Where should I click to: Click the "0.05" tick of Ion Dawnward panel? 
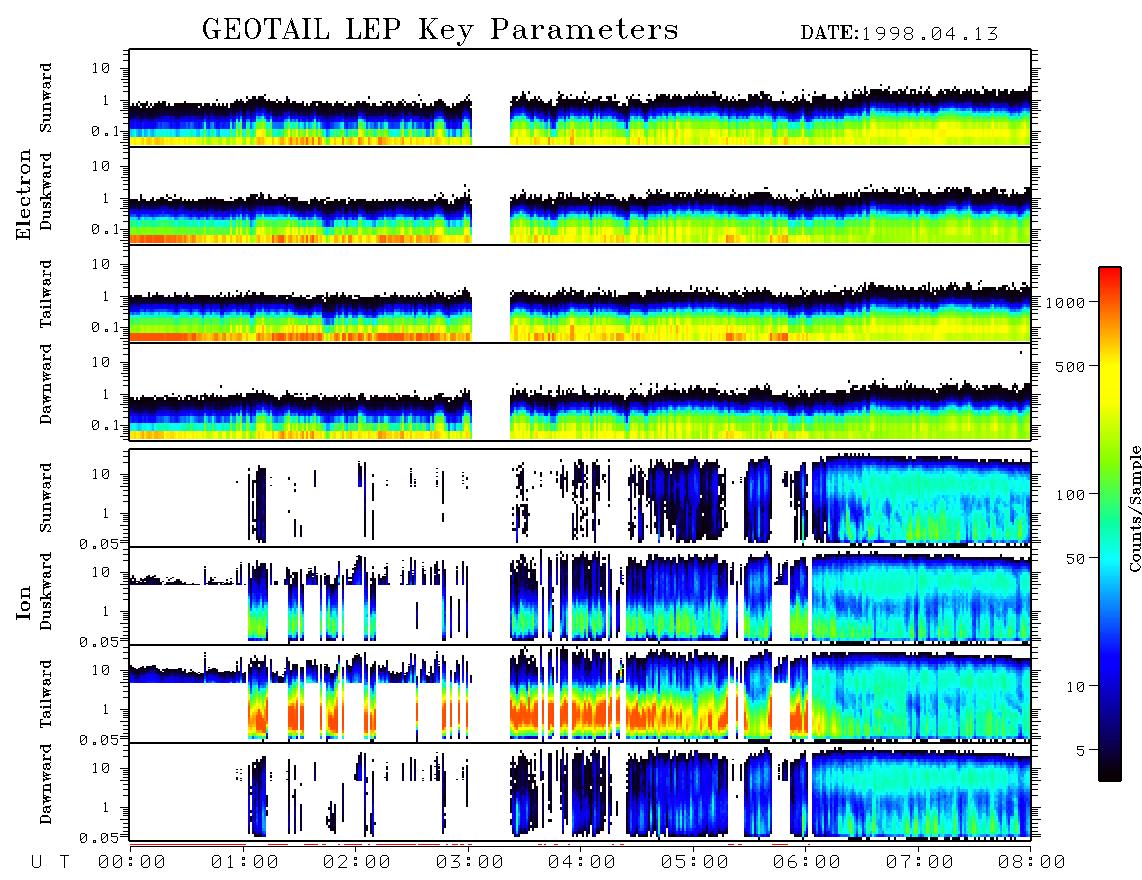coord(98,838)
